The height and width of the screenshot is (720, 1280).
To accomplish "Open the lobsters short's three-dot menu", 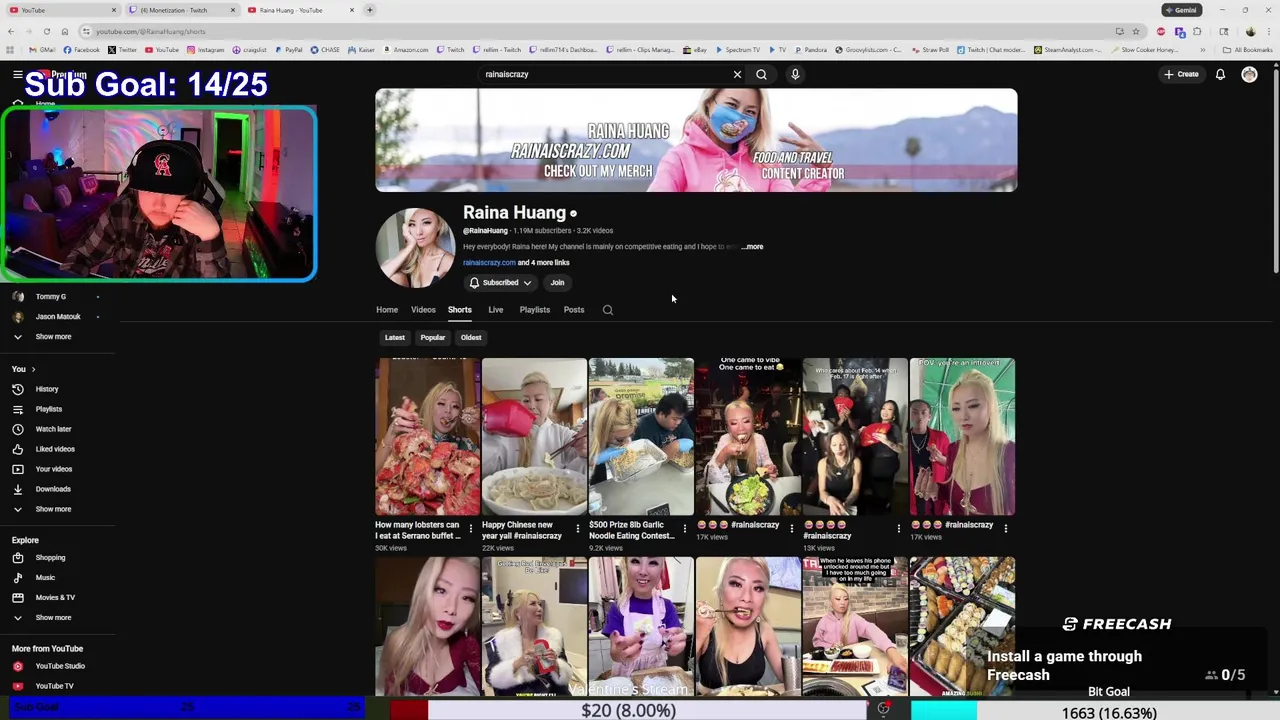I will 470,528.
